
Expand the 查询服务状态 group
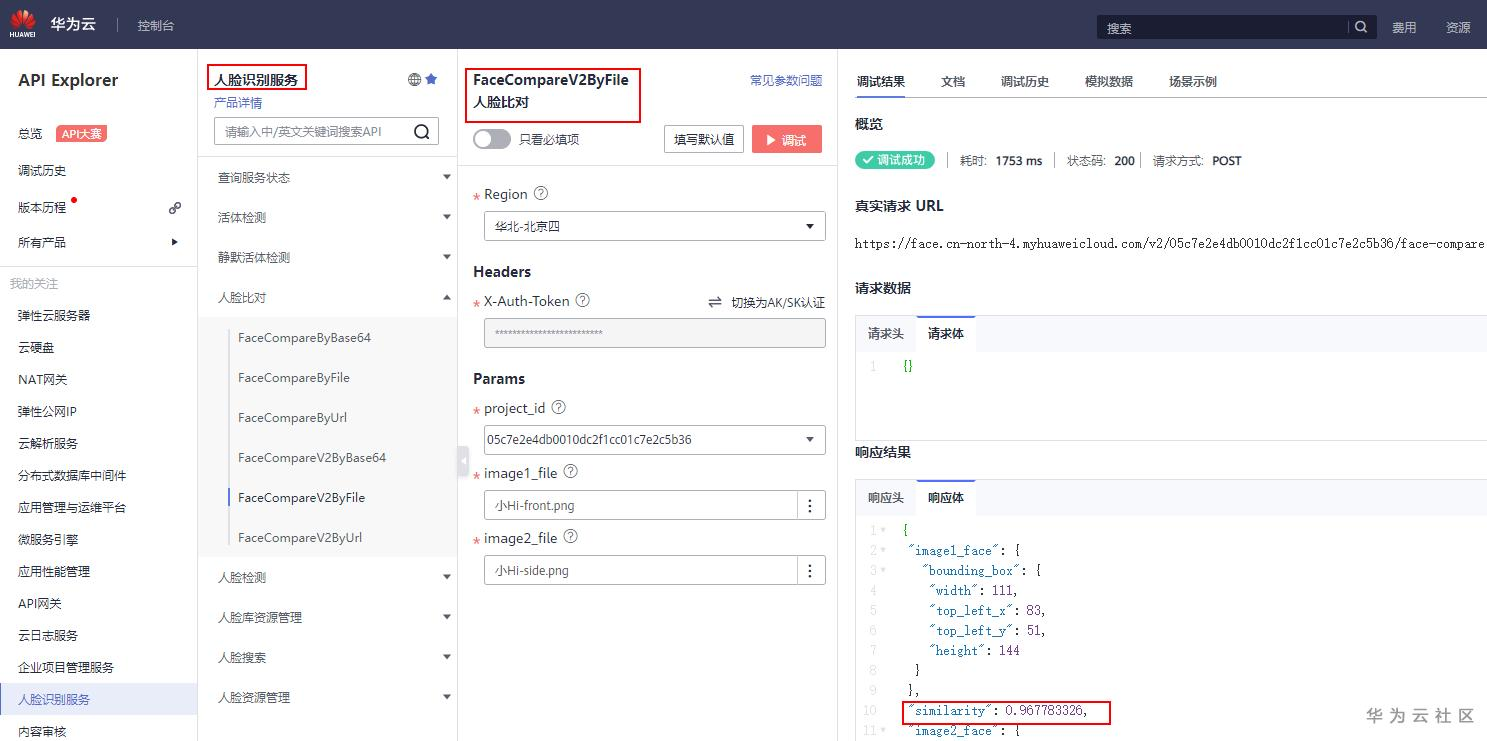coord(447,177)
